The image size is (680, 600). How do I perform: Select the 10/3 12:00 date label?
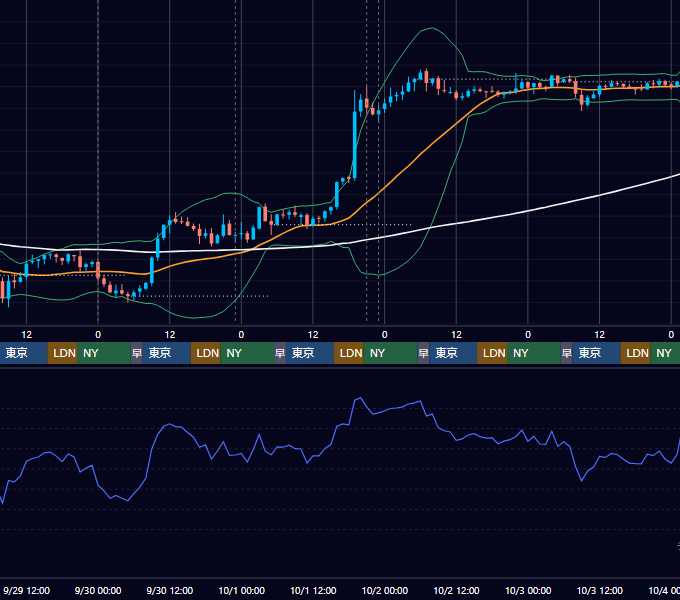pos(600,590)
